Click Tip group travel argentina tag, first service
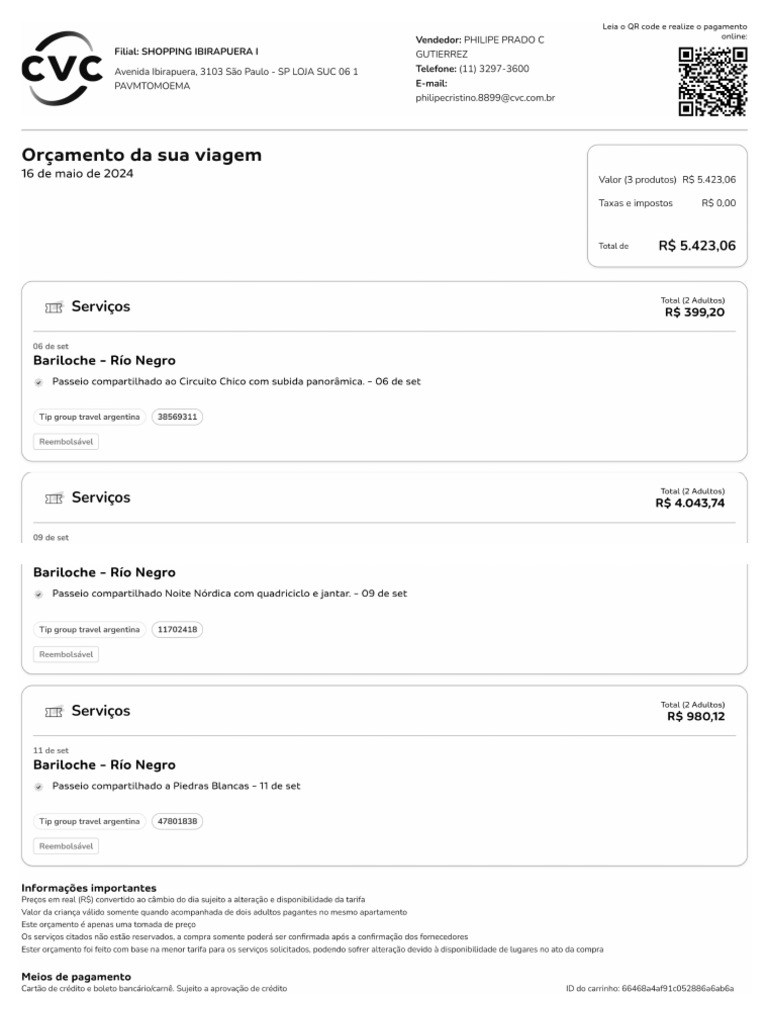This screenshot has height=1024, width=768. click(89, 417)
